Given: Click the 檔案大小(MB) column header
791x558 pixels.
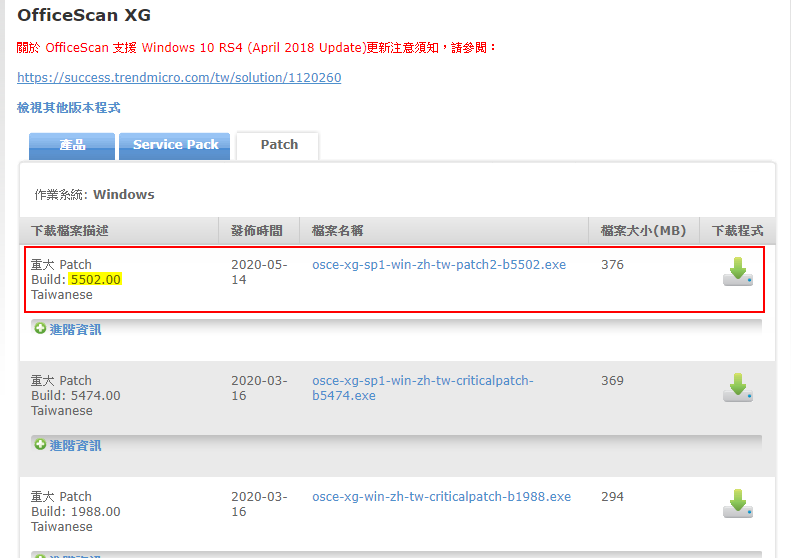Looking at the screenshot, I should (644, 231).
